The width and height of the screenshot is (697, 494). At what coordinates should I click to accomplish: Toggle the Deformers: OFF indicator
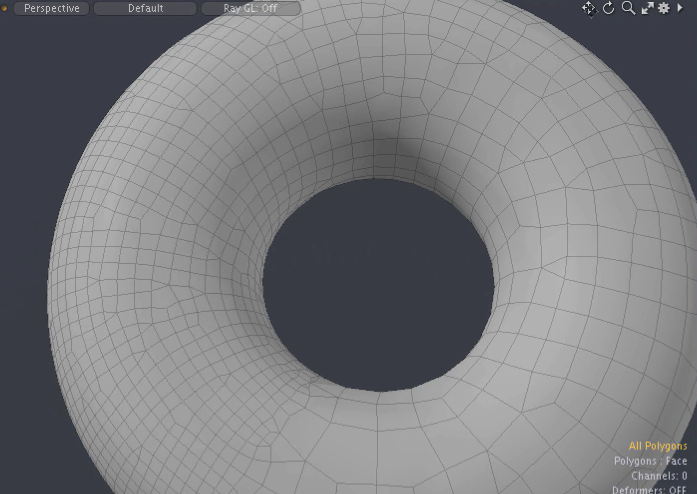point(650,489)
